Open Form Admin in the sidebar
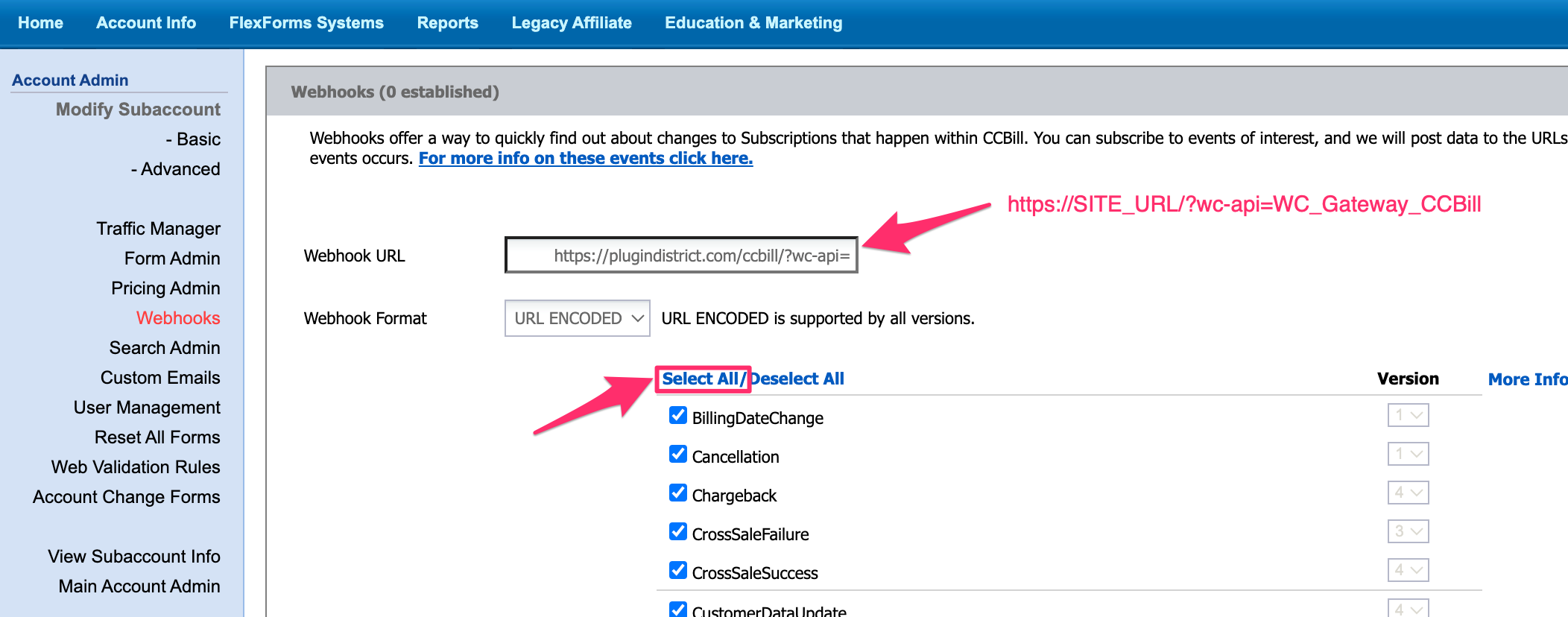Screen dimensions: 1568x617 (x=172, y=259)
